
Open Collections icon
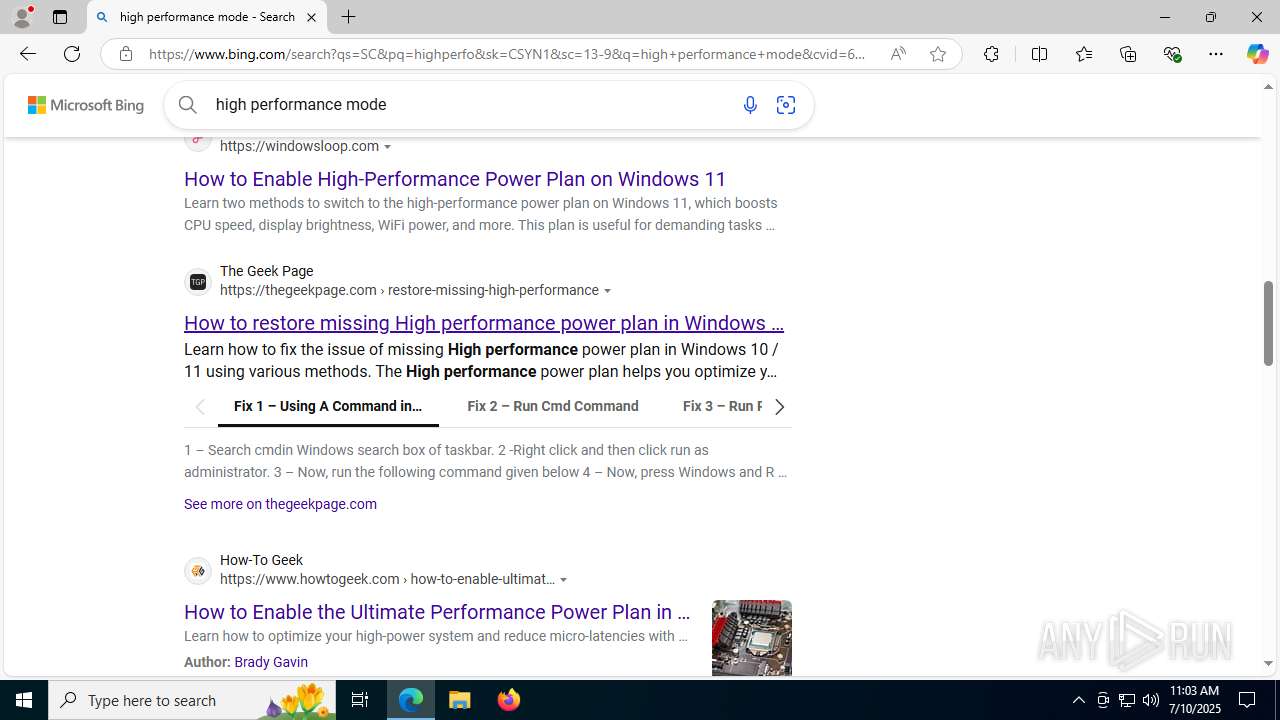(x=1128, y=54)
